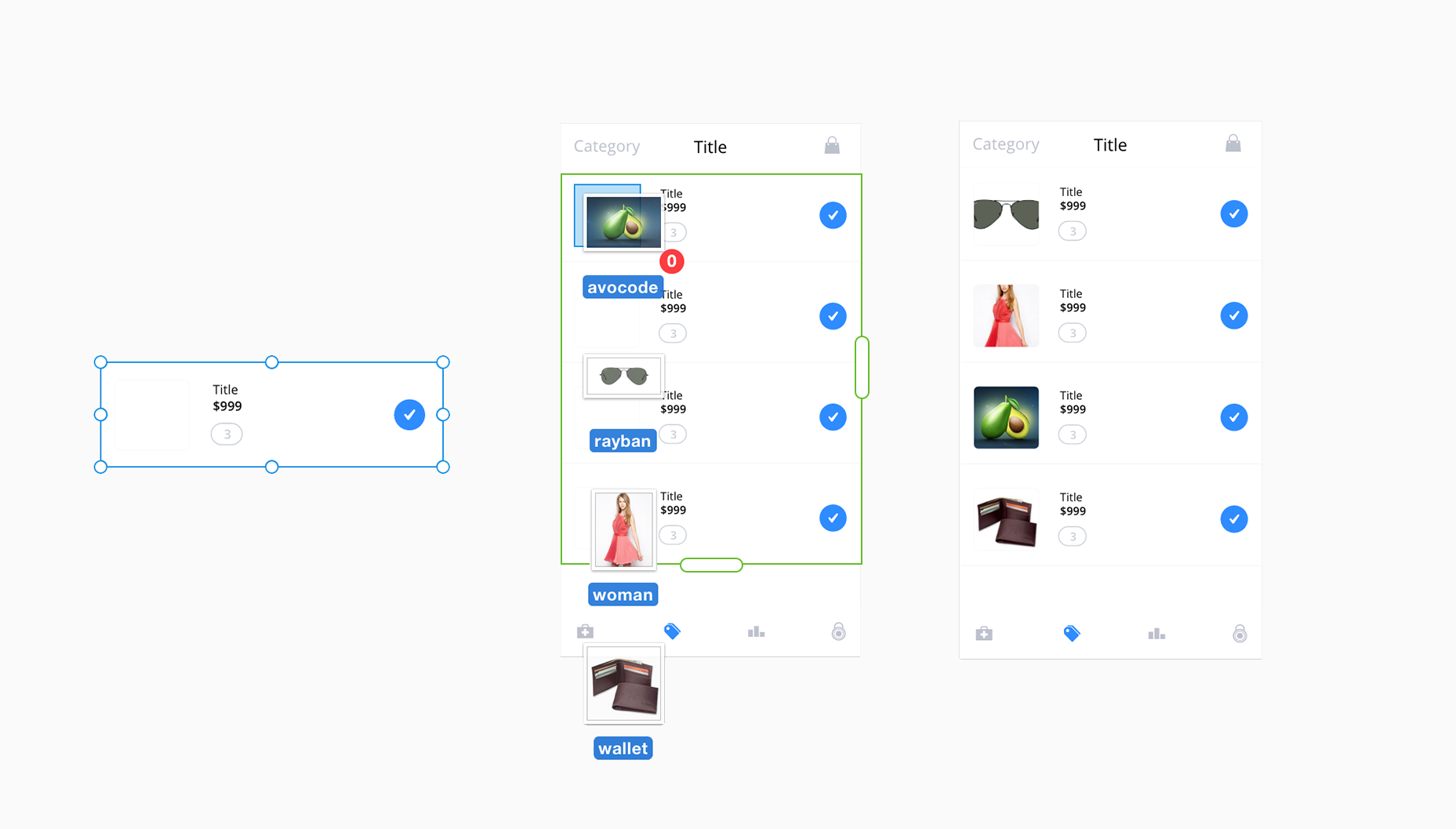Viewport: 1456px width, 829px height.
Task: Toggle the checkmark for the red dress item on right
Action: click(x=1233, y=315)
